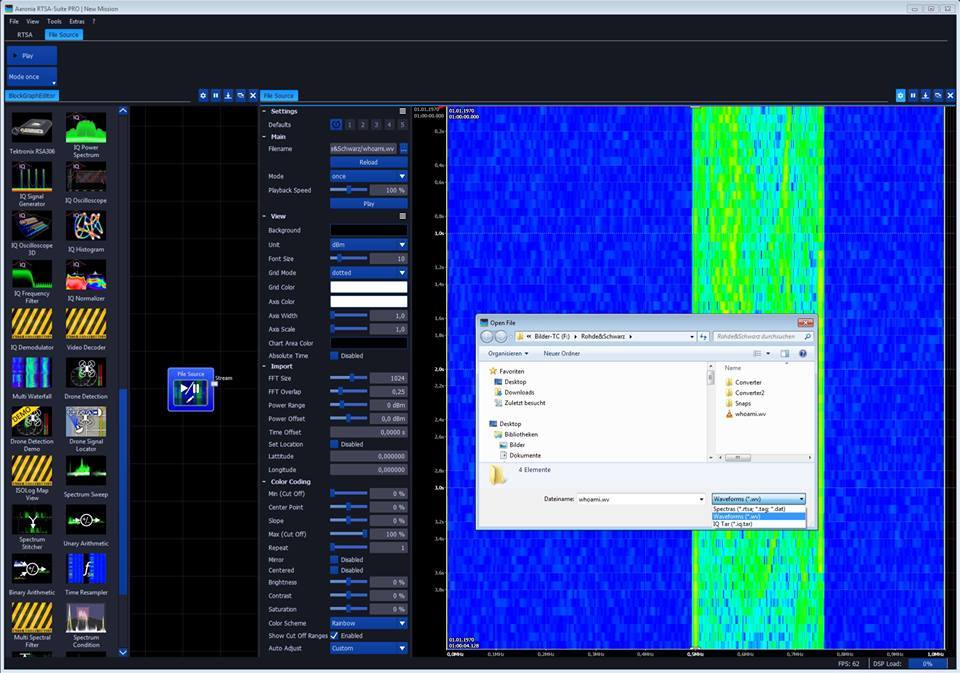Open the Auto Adjust dropdown
This screenshot has height=673, width=960.
[x=369, y=648]
